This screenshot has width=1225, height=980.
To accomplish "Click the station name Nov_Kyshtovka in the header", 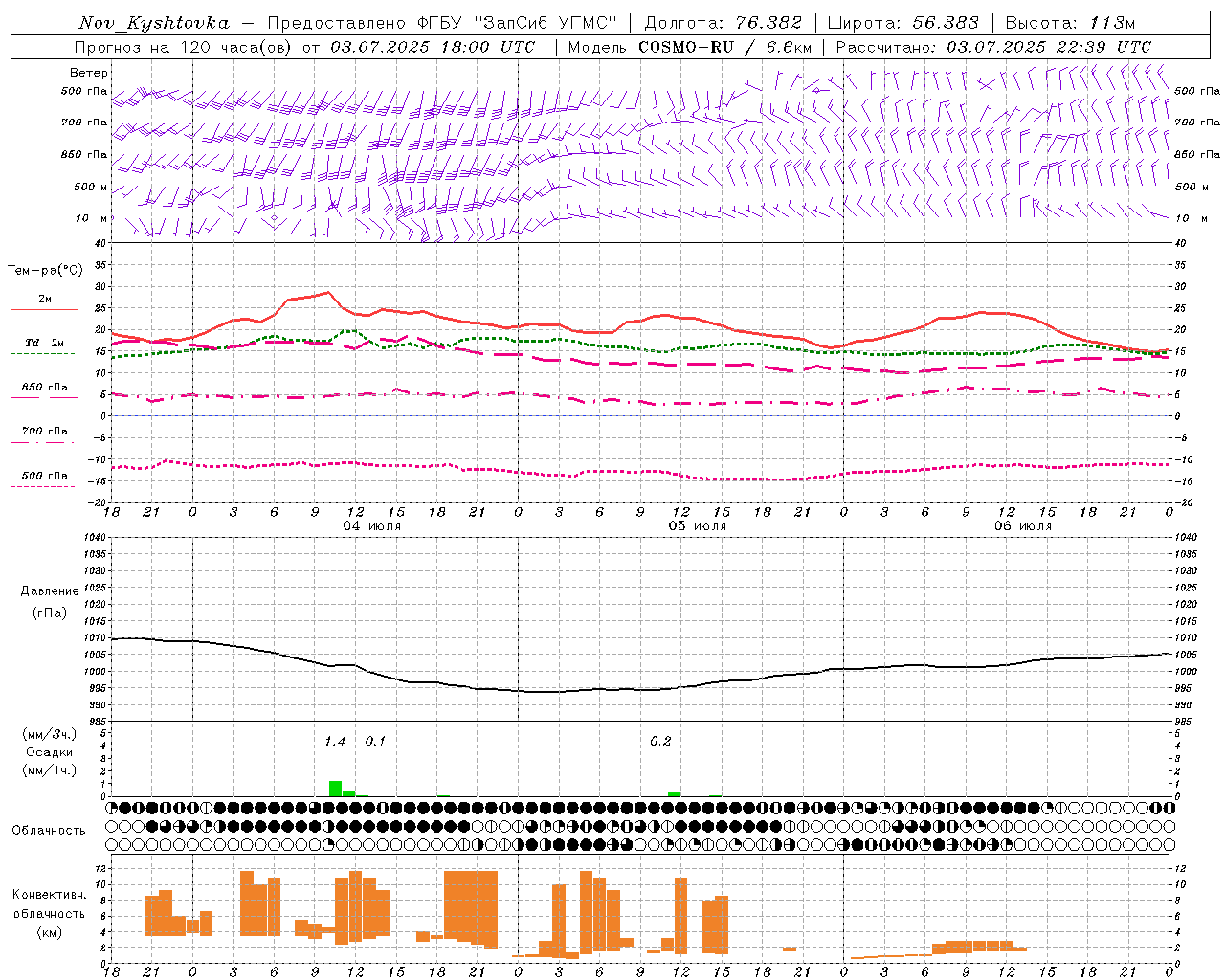I will click(x=154, y=23).
